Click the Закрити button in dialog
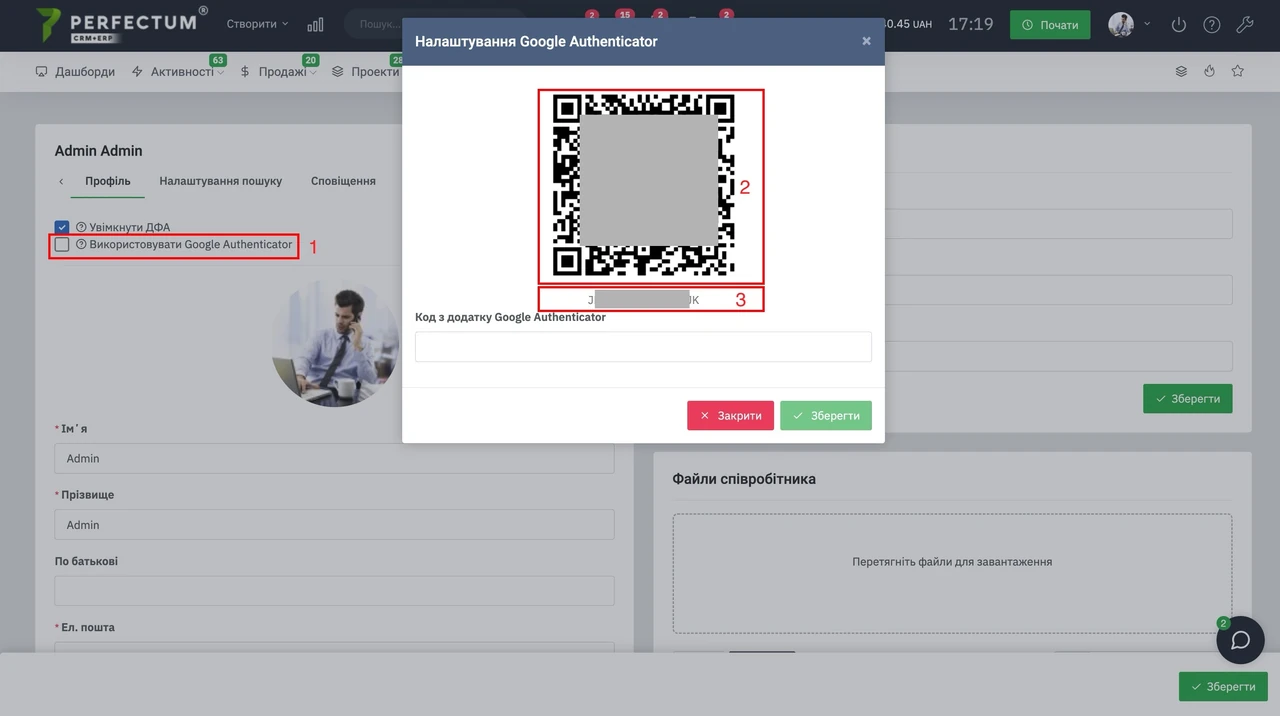This screenshot has height=716, width=1280. 730,415
